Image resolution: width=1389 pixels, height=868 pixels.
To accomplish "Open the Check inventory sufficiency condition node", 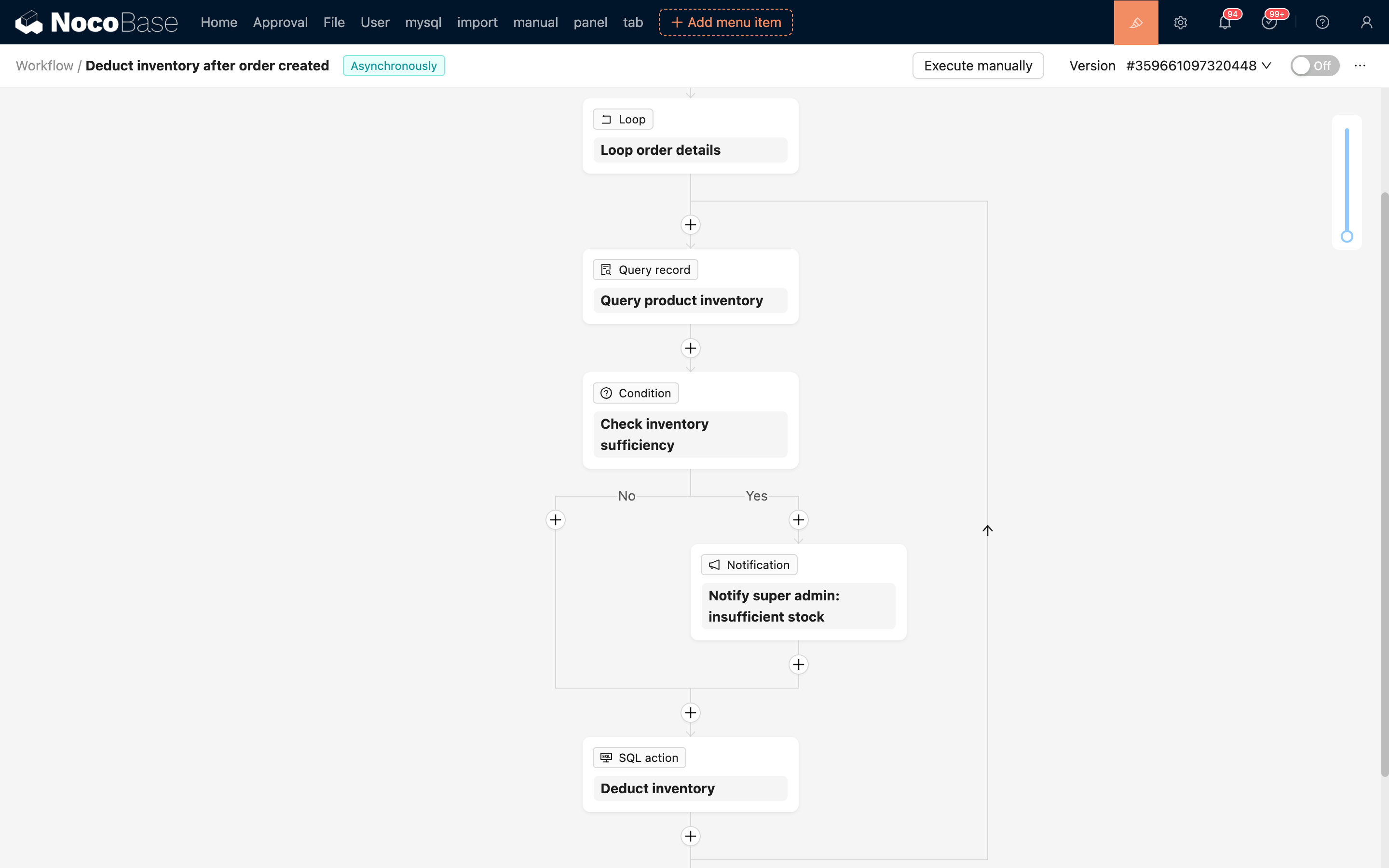I will (690, 434).
